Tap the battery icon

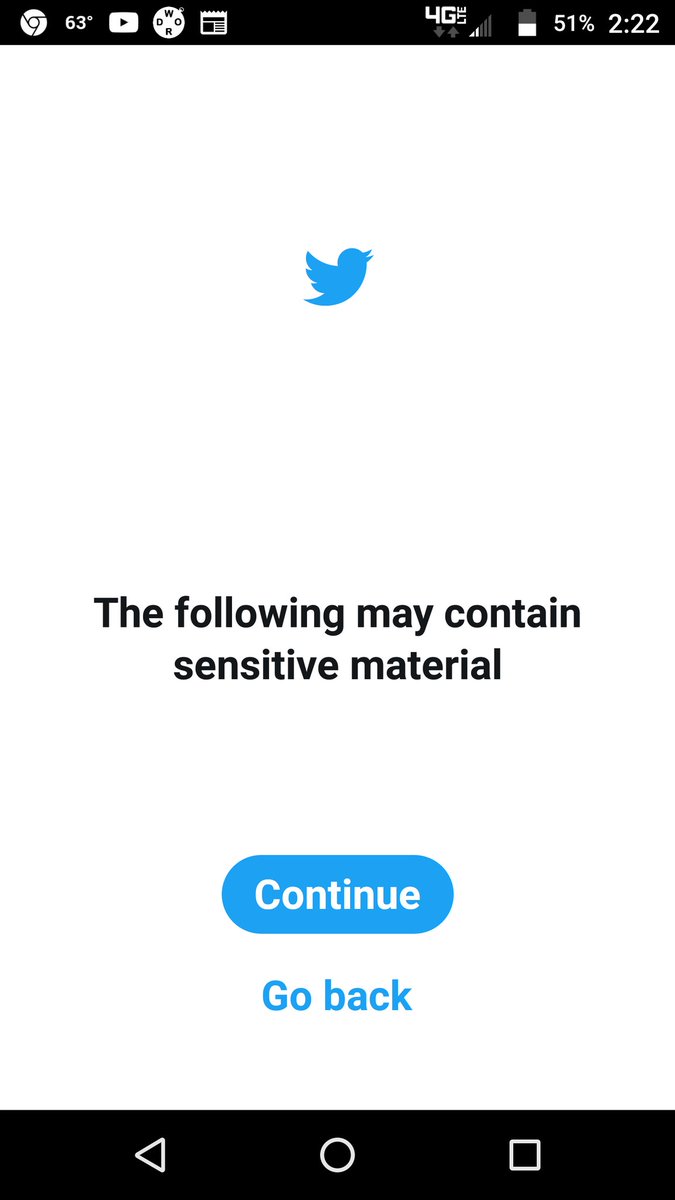point(528,23)
